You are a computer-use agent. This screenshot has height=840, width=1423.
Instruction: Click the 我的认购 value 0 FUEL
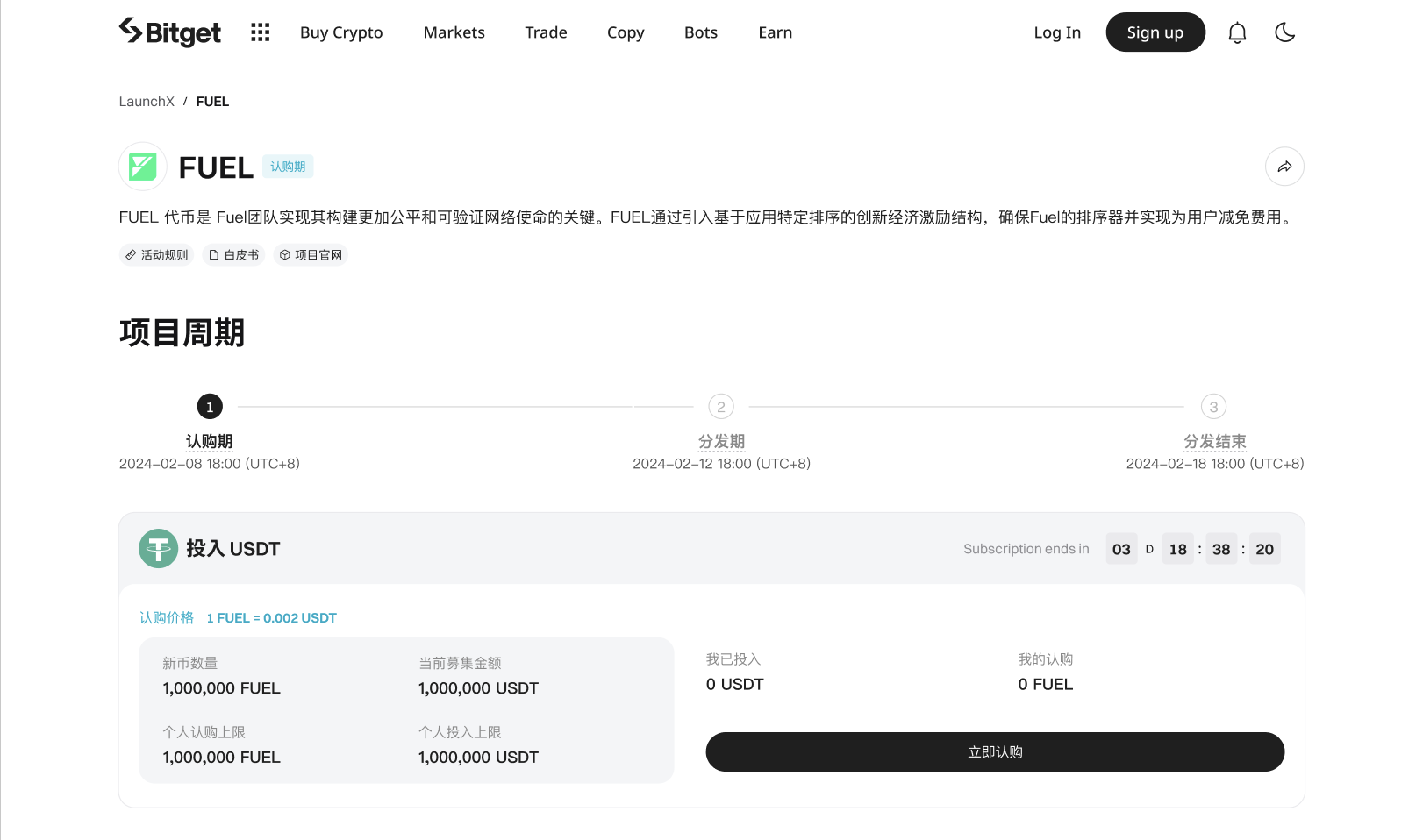[1046, 685]
